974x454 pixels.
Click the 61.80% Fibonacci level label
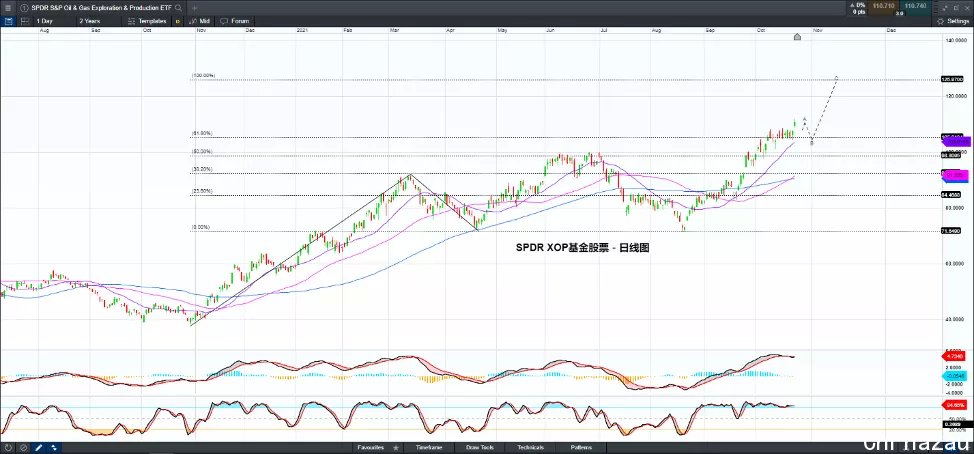coord(203,133)
